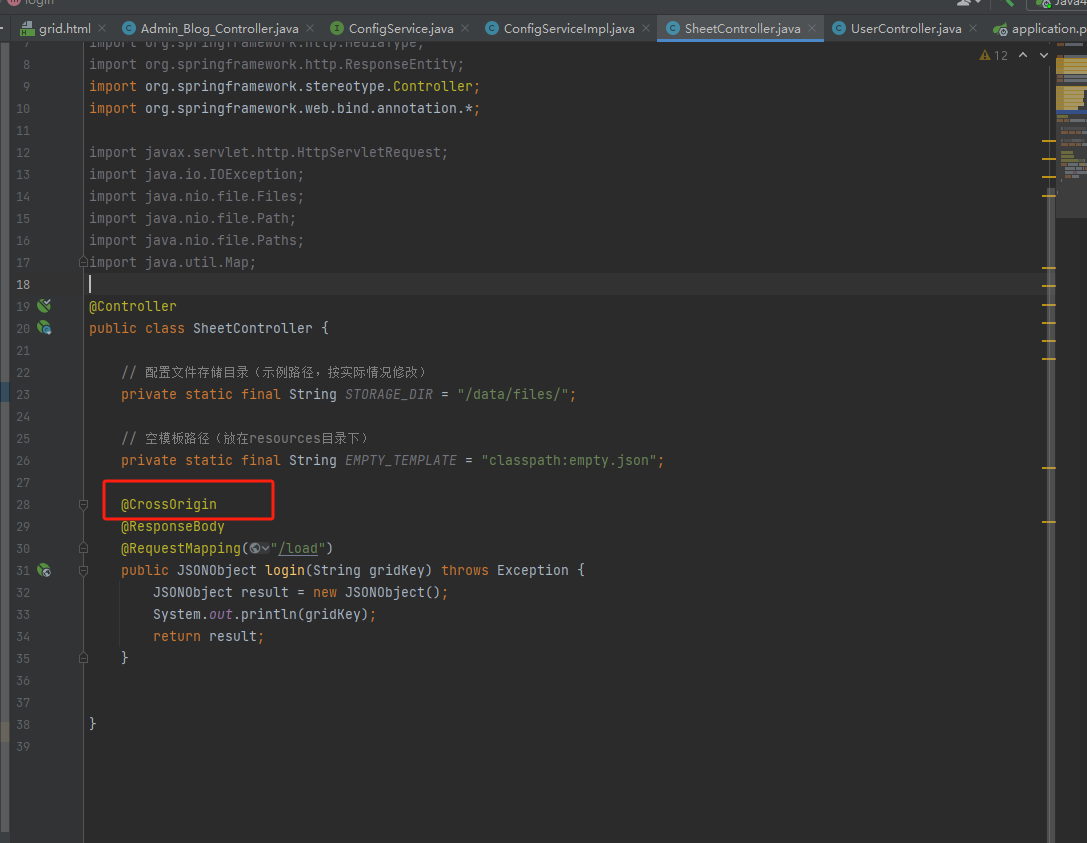
Task: Toggle fold marker at line 28
Action: (83, 505)
